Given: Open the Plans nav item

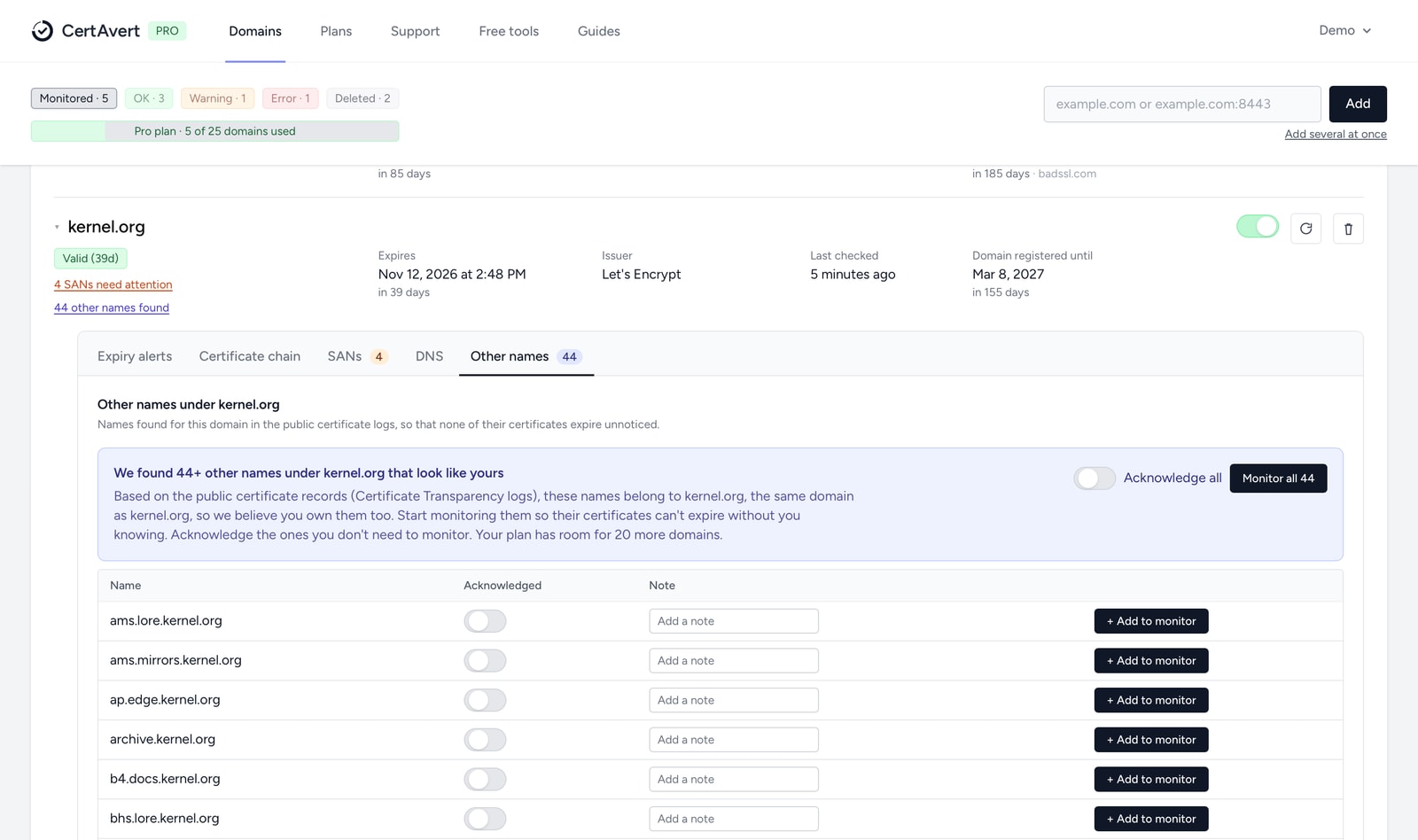Looking at the screenshot, I should [336, 31].
